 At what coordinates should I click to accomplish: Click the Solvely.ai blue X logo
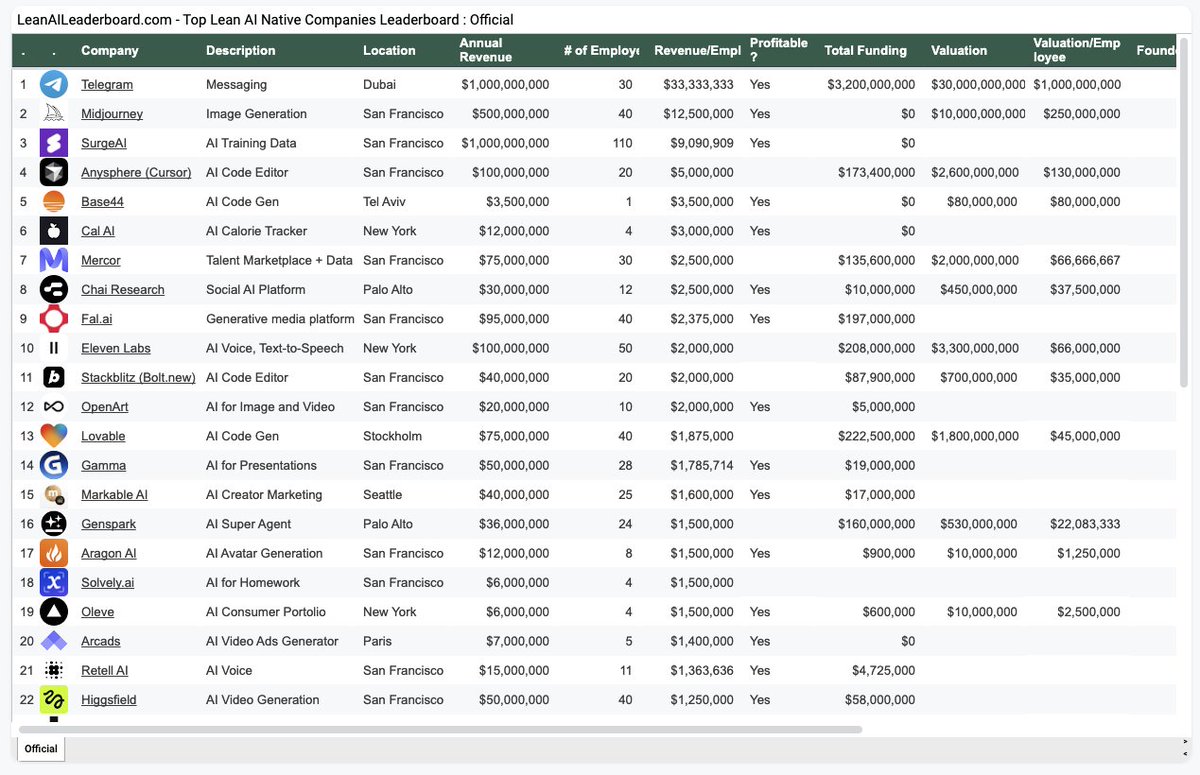pyautogui.click(x=54, y=583)
